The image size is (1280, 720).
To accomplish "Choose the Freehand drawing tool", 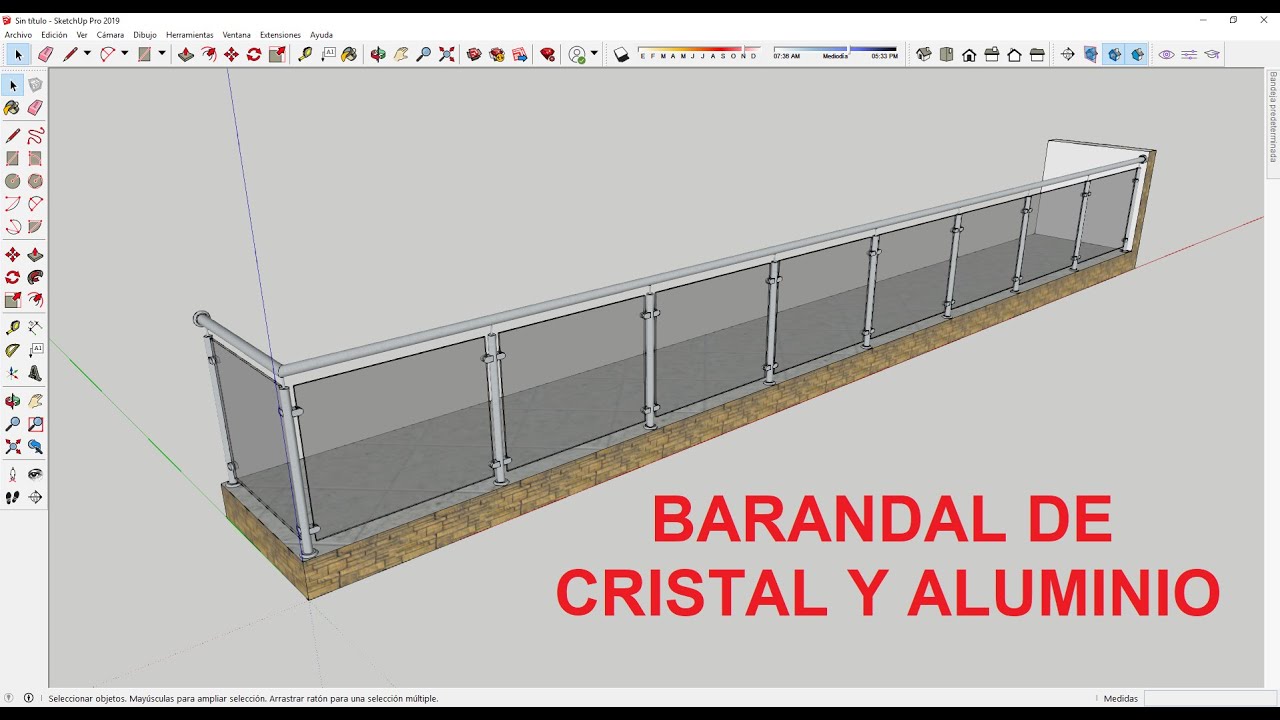I will point(35,135).
